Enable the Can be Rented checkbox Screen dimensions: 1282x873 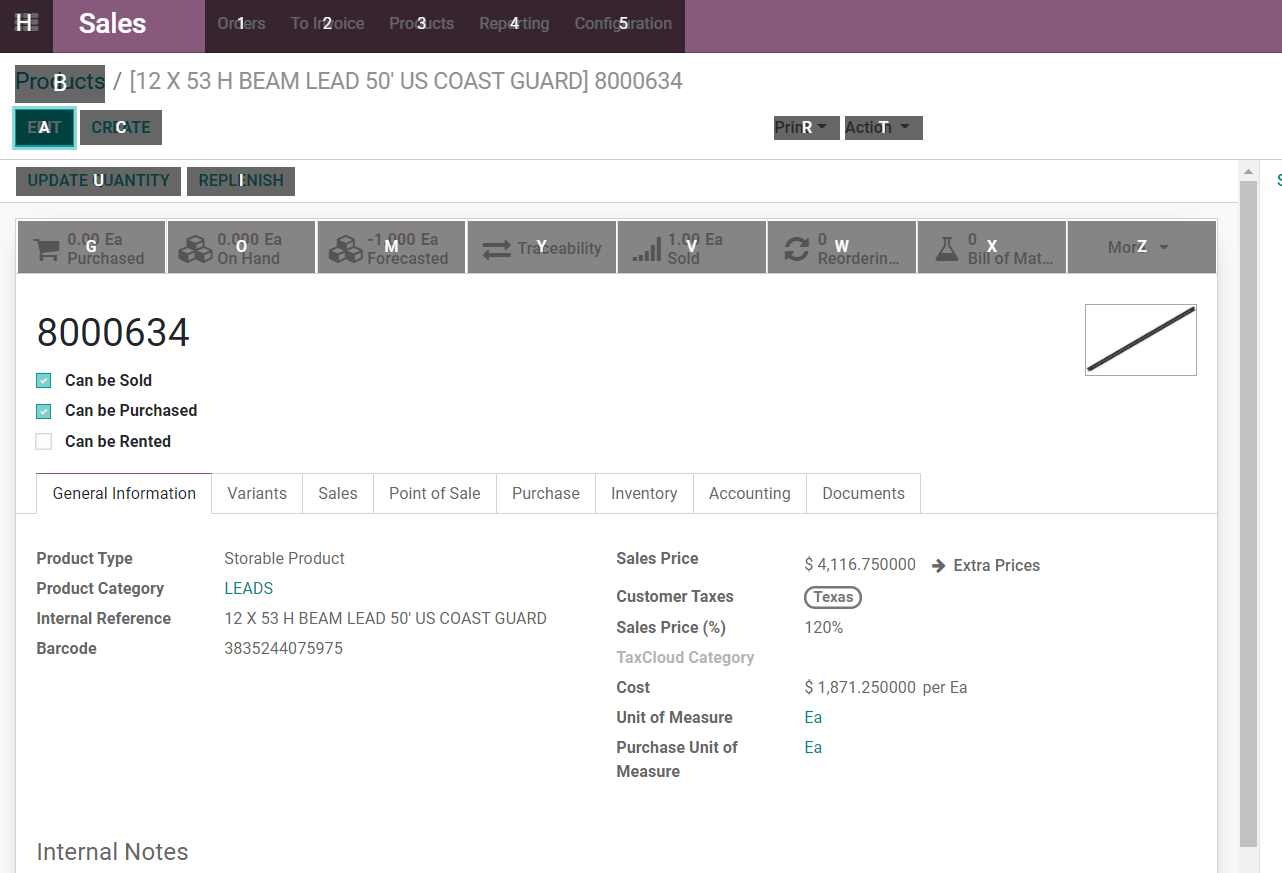point(44,442)
